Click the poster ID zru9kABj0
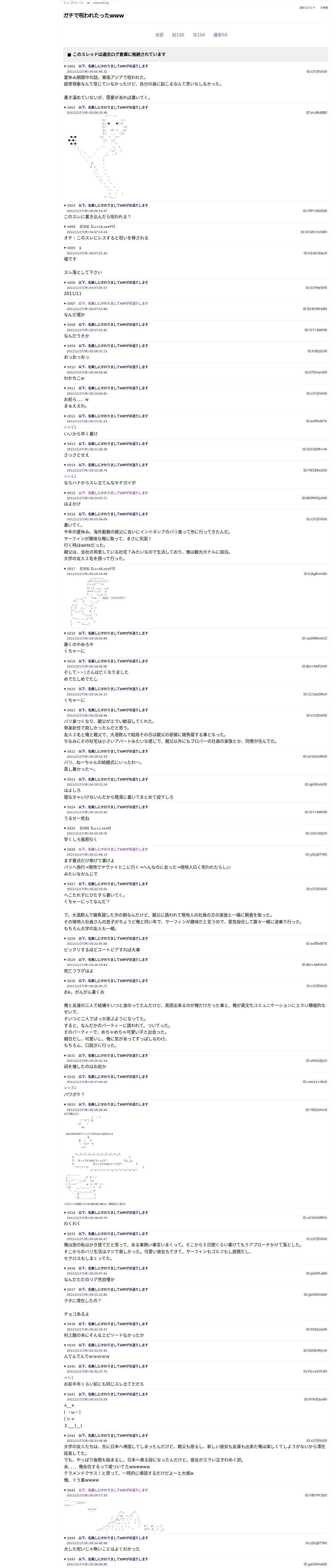The width and height of the screenshot is (336, 1568). [x=316, y=113]
